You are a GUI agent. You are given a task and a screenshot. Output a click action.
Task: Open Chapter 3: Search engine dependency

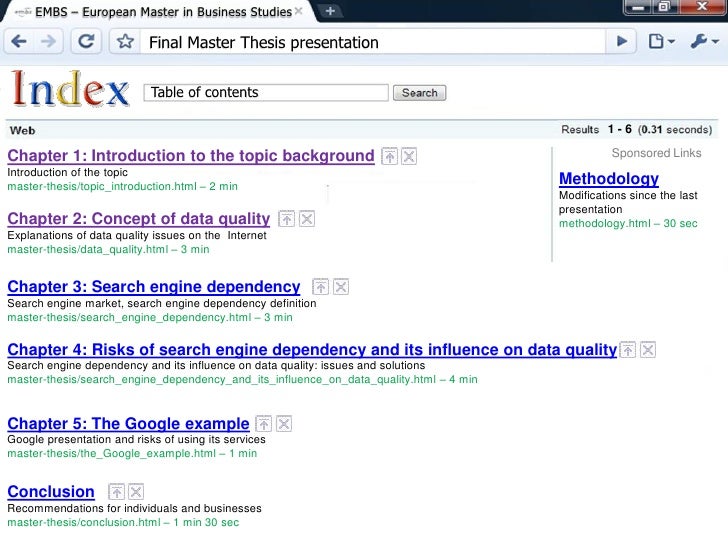[x=154, y=287]
